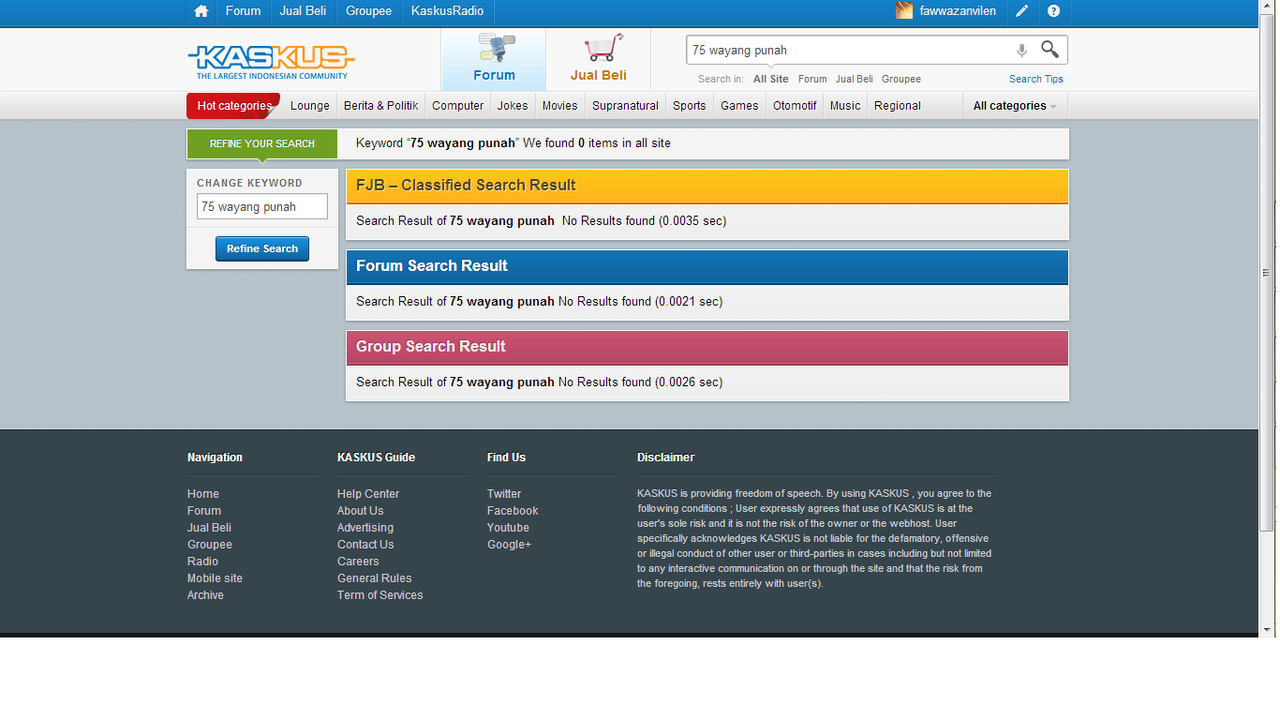Open Groupee in footer Navigation
The width and height of the screenshot is (1280, 720).
coord(210,545)
